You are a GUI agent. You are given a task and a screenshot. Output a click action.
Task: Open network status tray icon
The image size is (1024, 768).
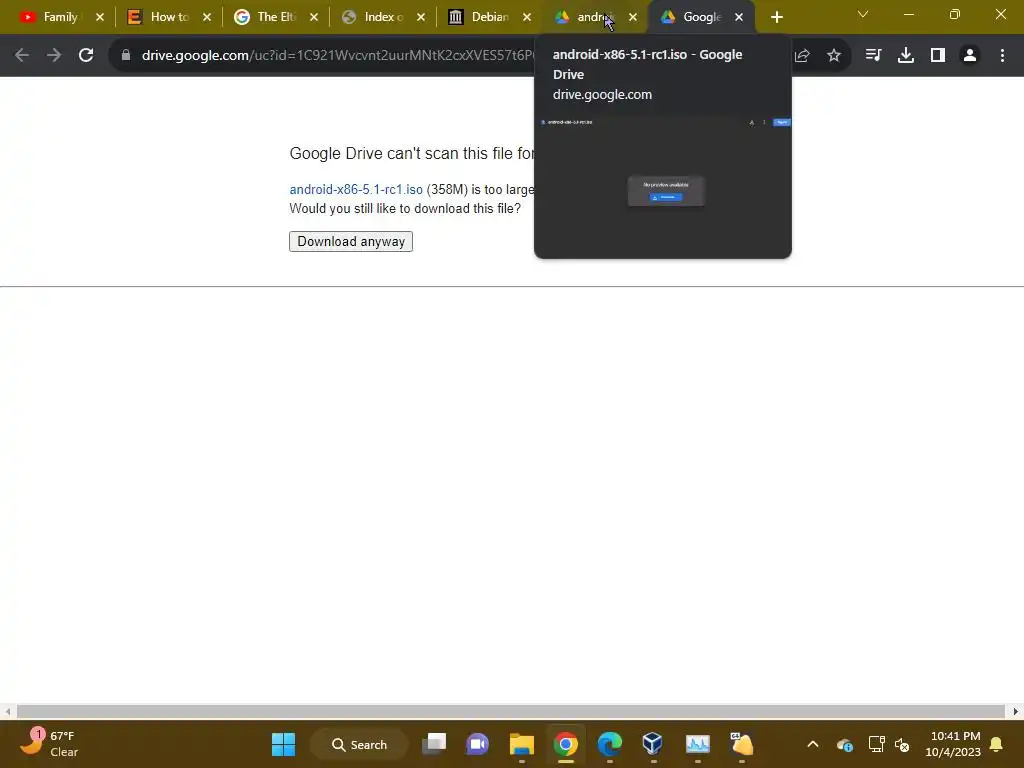(876, 744)
